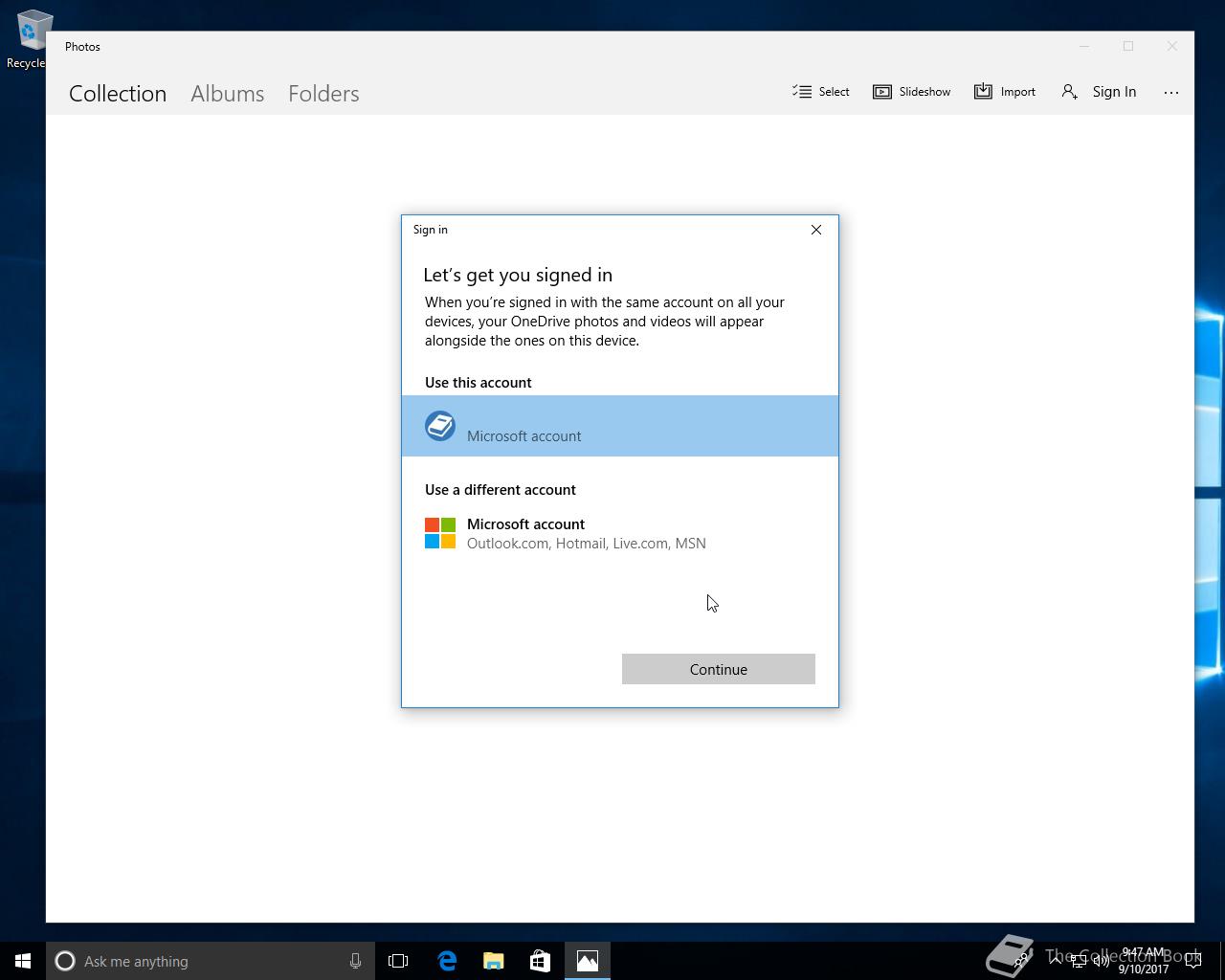Click the Microsoft four-color logo icon
This screenshot has width=1225, height=980.
pos(440,533)
